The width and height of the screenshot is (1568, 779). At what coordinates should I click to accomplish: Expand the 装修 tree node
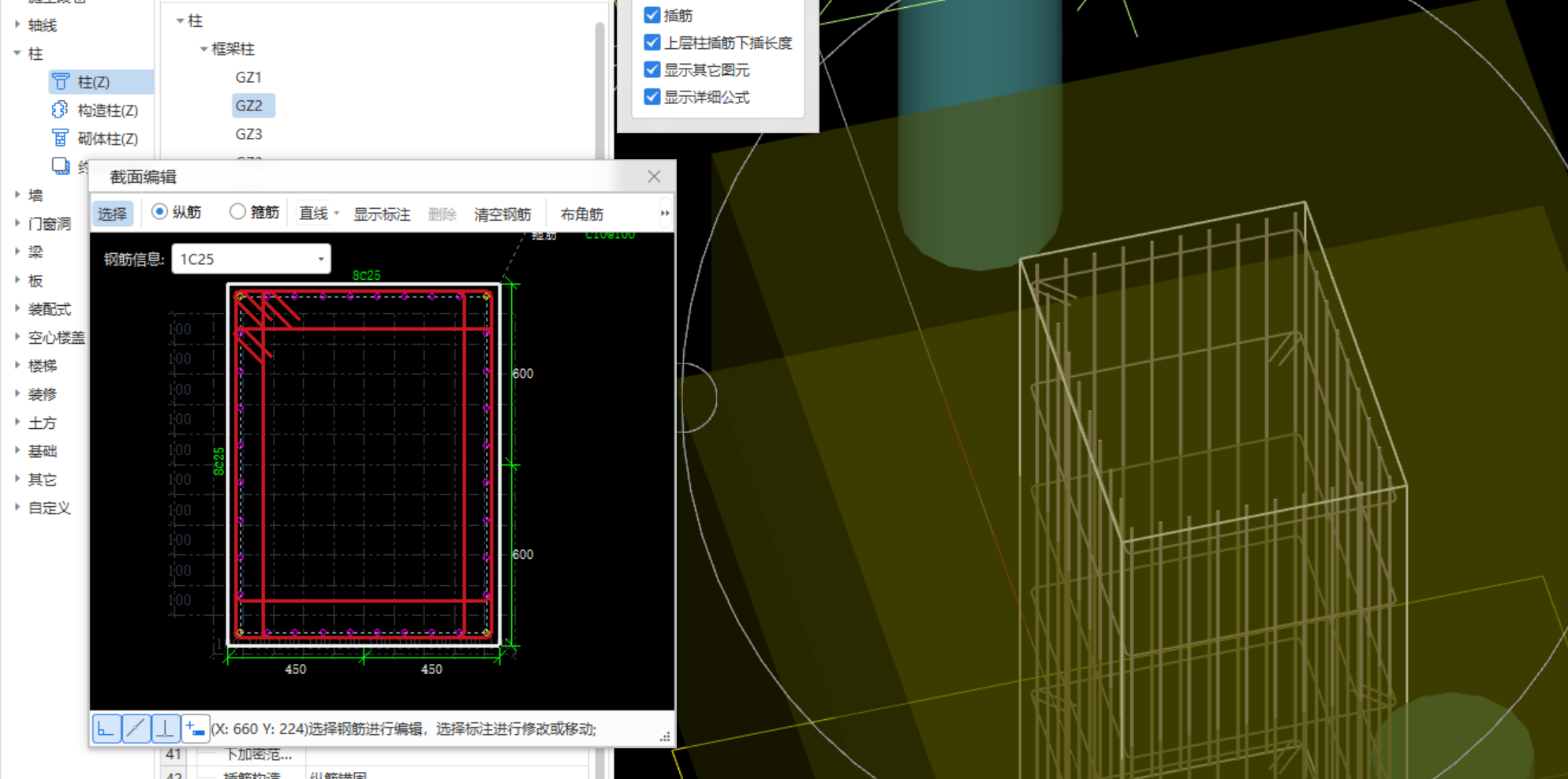17,393
